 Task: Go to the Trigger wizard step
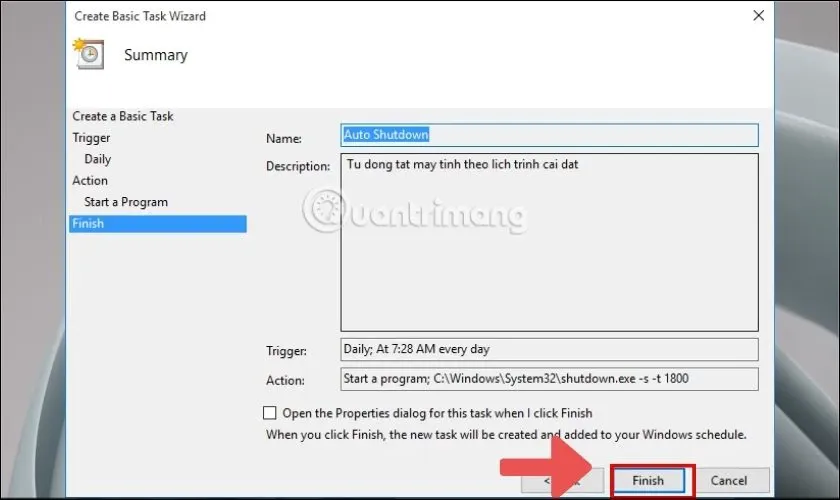coord(92,138)
